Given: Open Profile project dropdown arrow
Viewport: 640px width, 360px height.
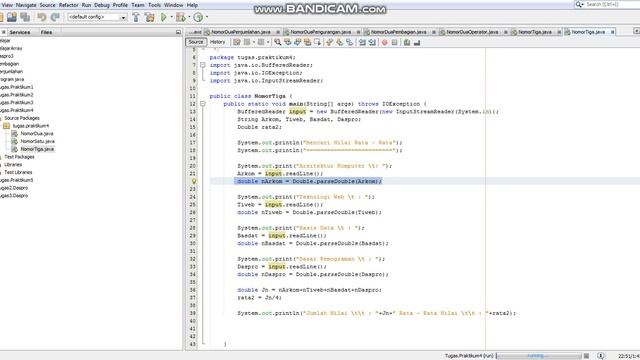Looking at the screenshot, I should [207, 17].
